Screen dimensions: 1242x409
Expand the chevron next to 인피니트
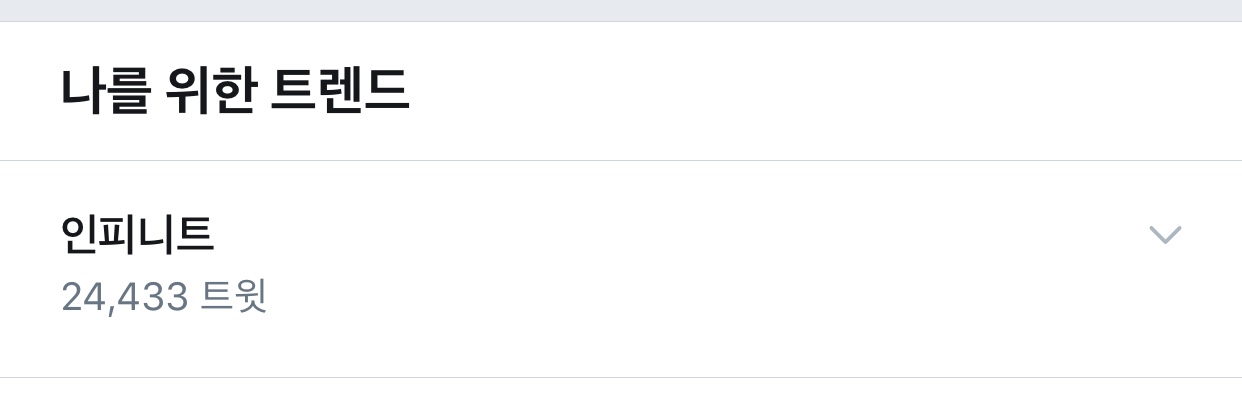(1165, 235)
